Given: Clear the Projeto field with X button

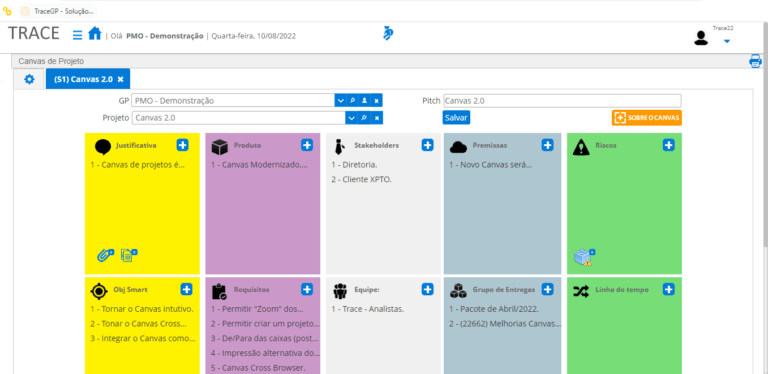Looking at the screenshot, I should pos(377,118).
